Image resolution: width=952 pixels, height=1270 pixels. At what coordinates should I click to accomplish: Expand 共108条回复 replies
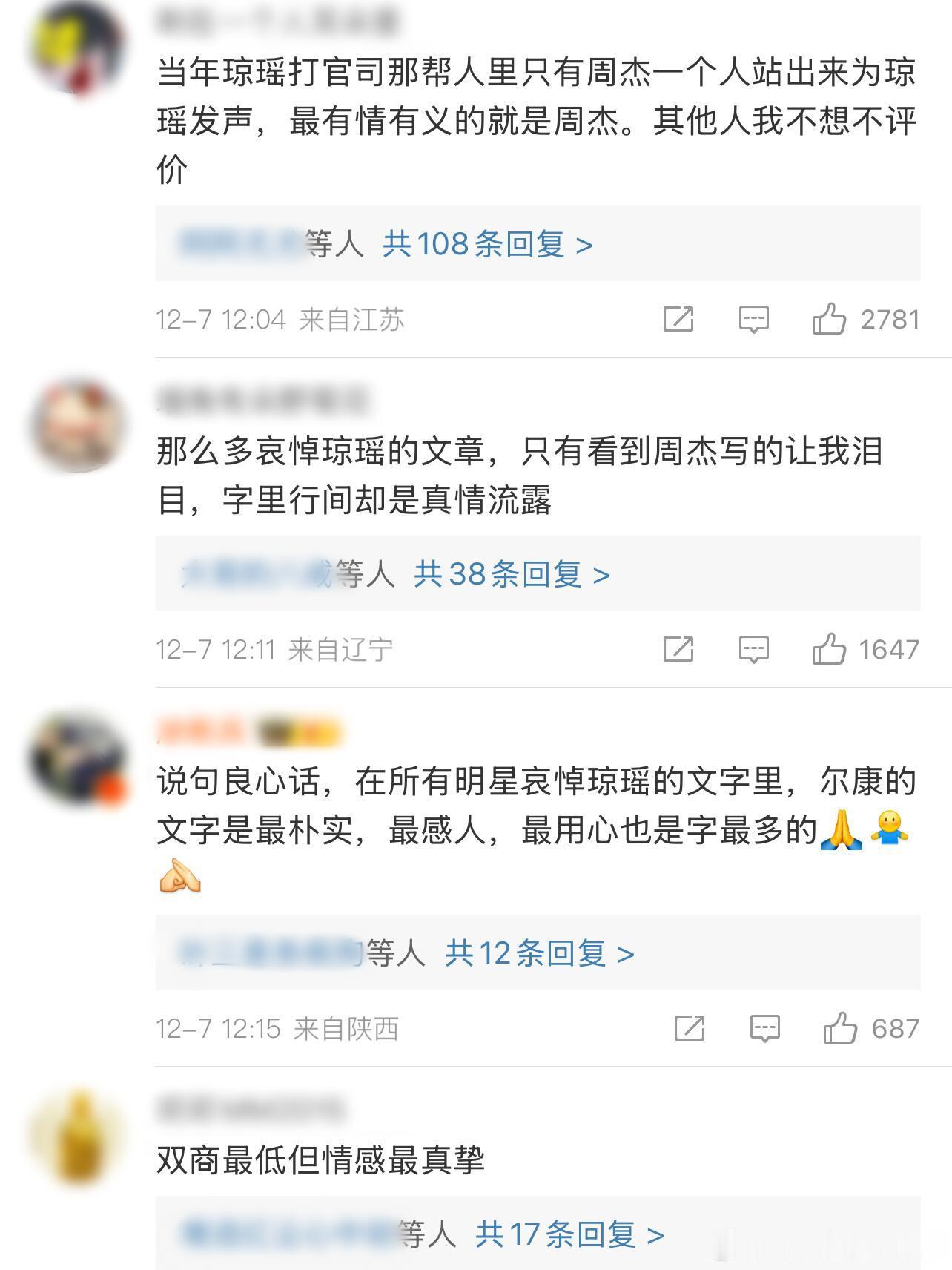488,243
